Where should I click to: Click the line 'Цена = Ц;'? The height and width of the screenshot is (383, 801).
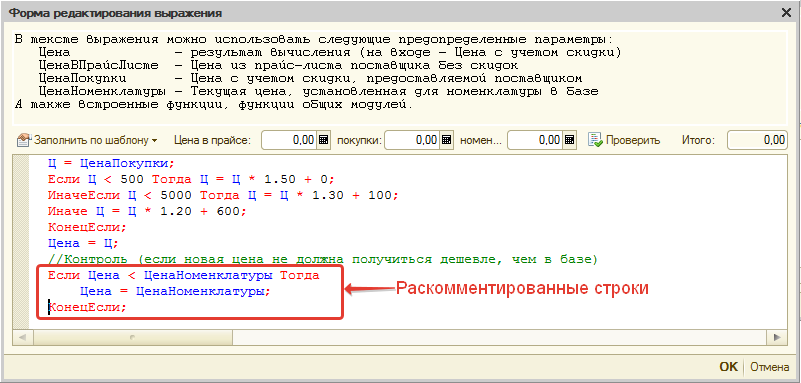pyautogui.click(x=83, y=243)
